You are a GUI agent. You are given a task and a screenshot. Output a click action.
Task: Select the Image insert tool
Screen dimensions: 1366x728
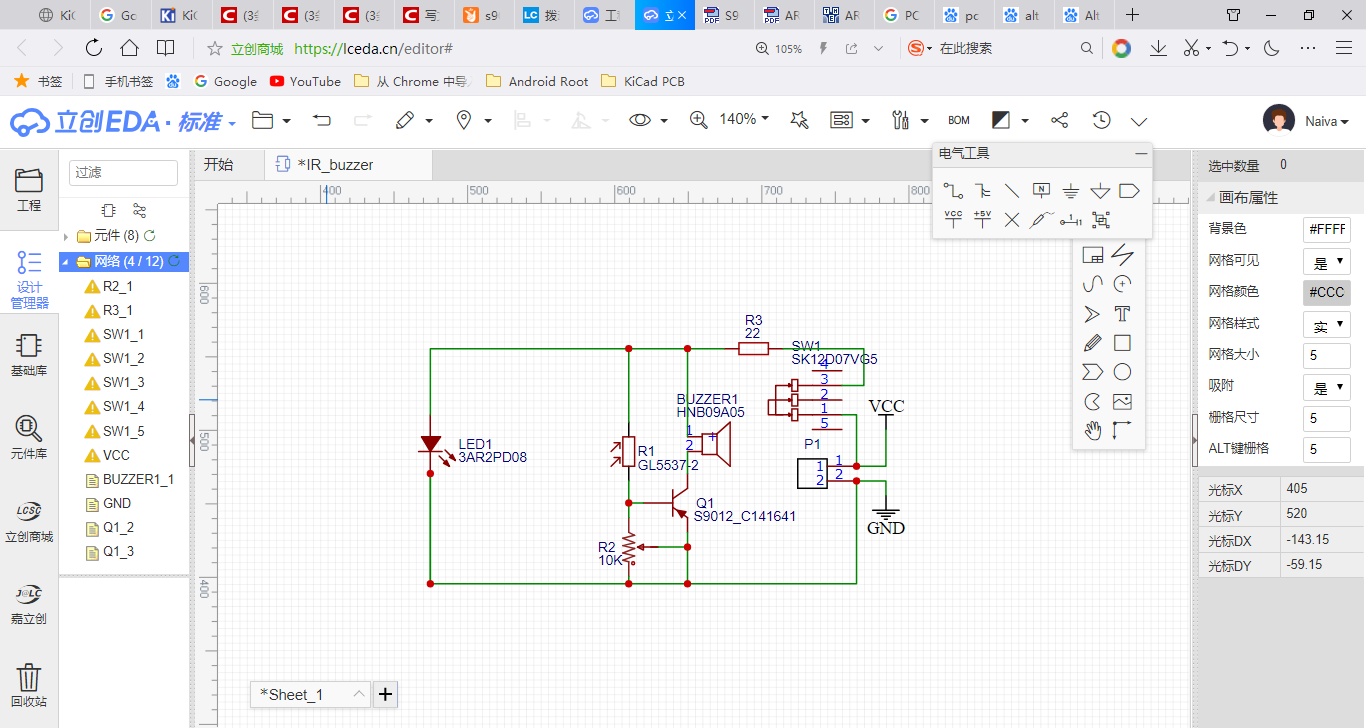pyautogui.click(x=1123, y=401)
